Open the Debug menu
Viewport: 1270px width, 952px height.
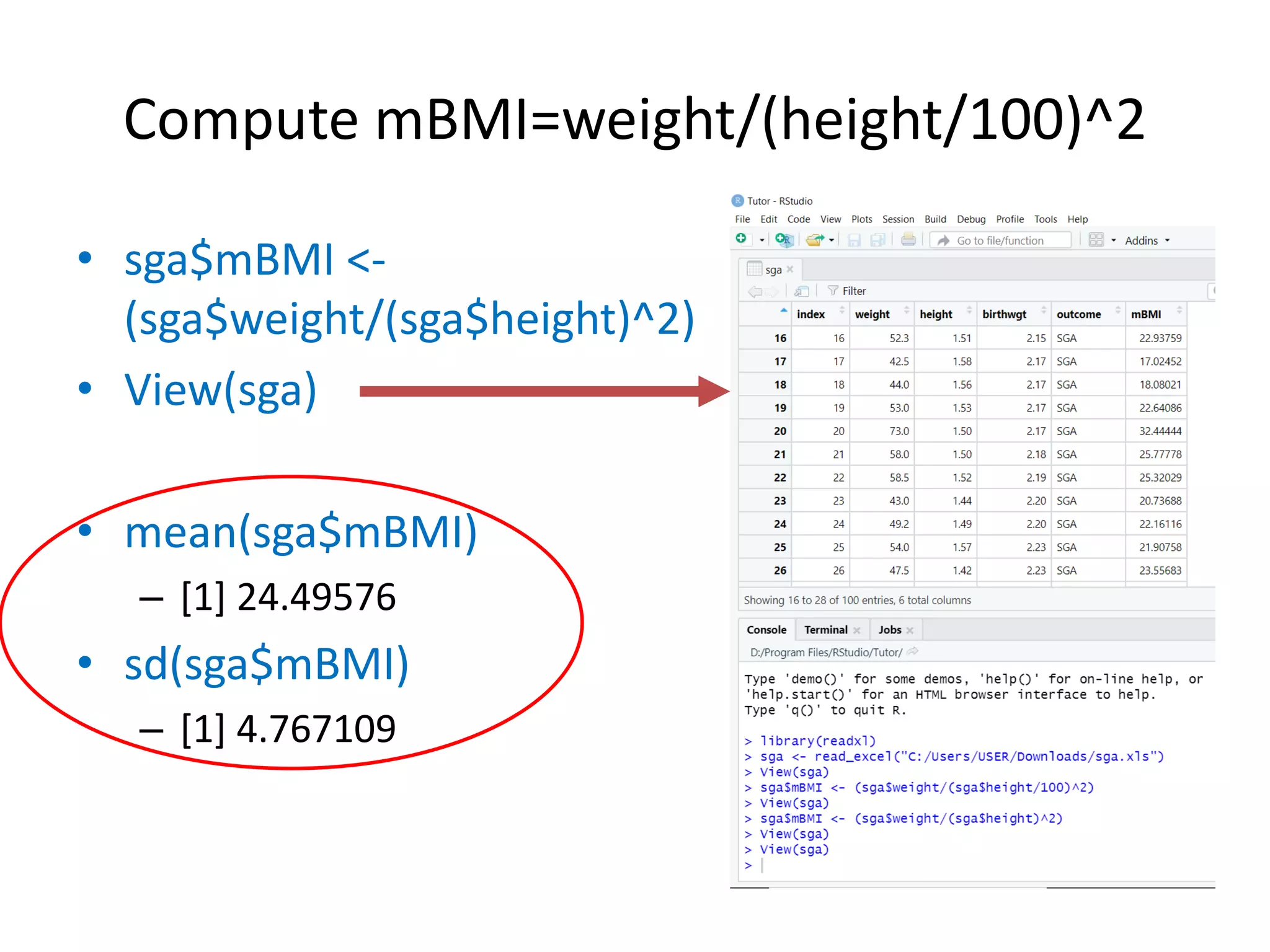(971, 219)
